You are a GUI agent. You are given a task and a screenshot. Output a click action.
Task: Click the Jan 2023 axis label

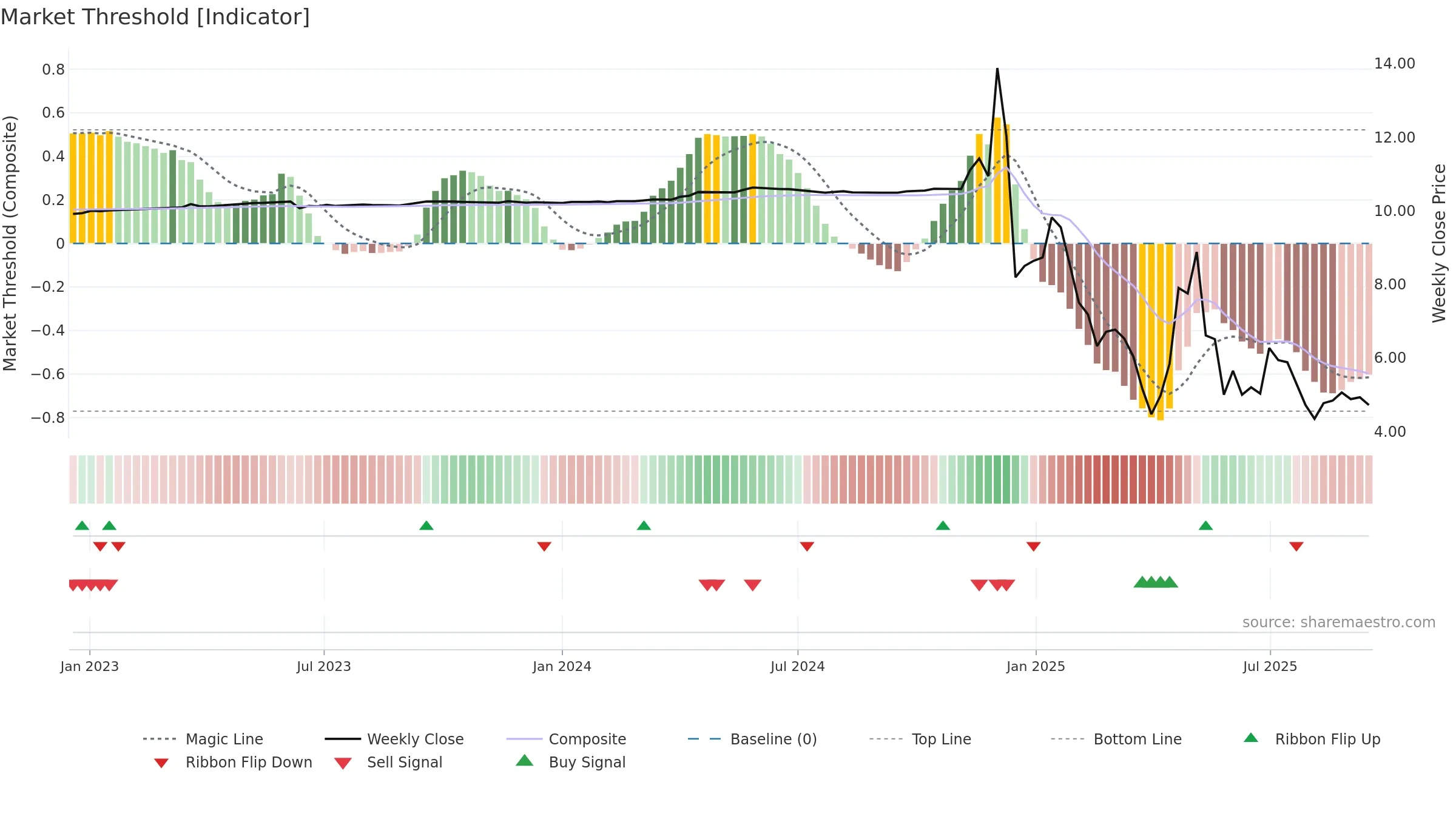click(x=90, y=666)
